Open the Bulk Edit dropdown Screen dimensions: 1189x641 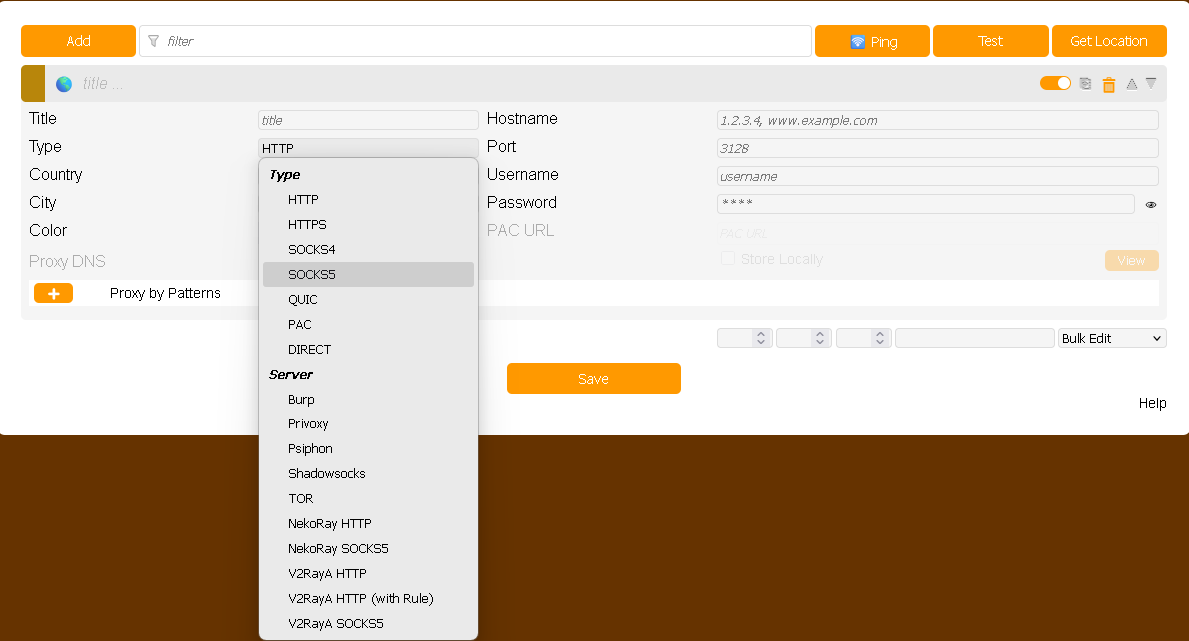pos(1112,338)
